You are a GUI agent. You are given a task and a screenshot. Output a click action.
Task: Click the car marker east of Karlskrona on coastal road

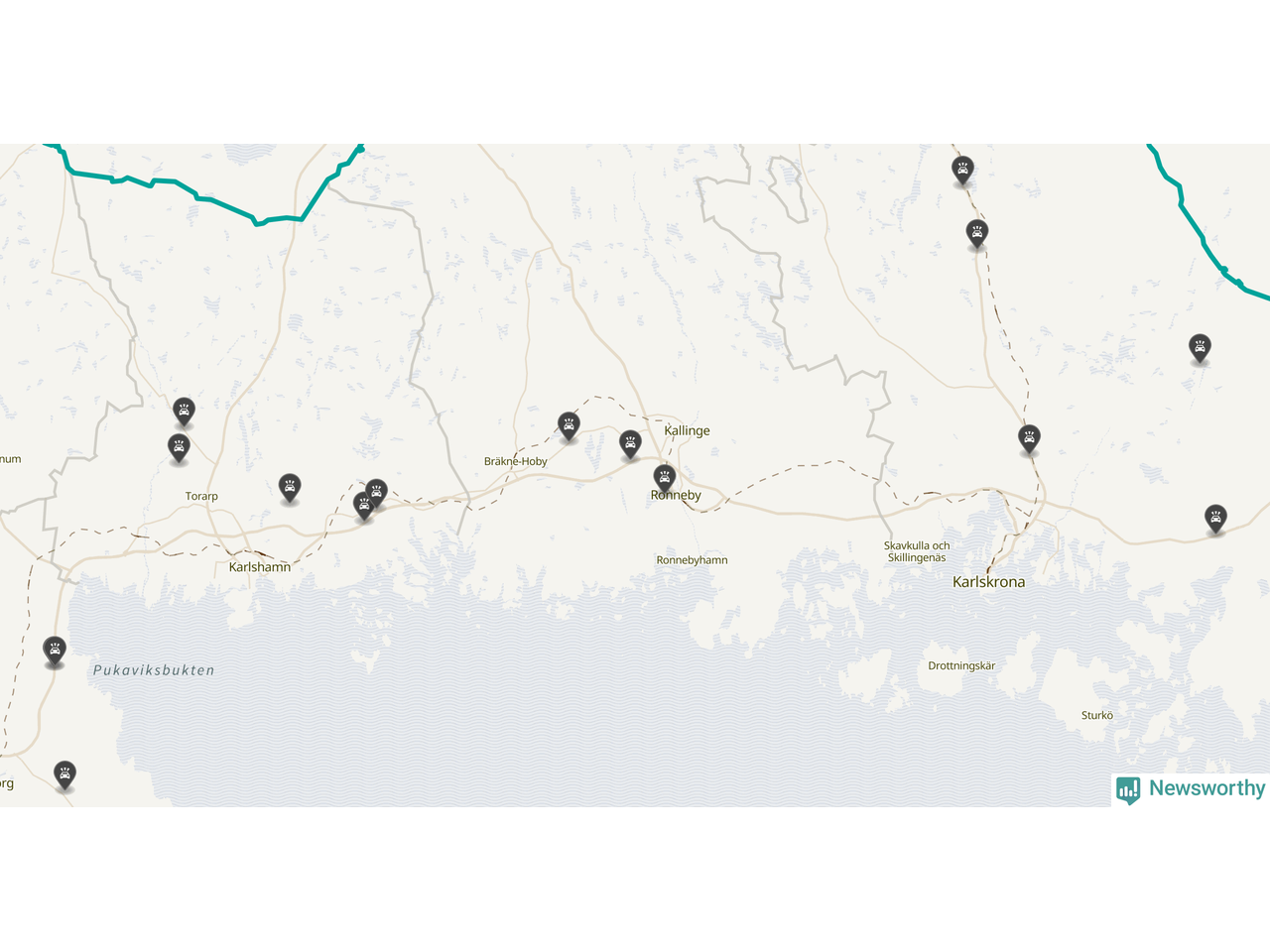(1215, 519)
